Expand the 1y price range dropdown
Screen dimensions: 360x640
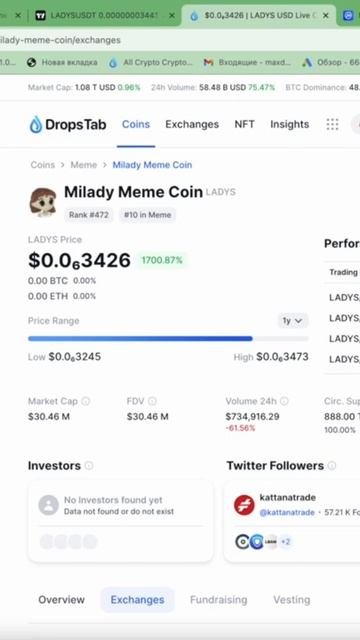coord(293,321)
